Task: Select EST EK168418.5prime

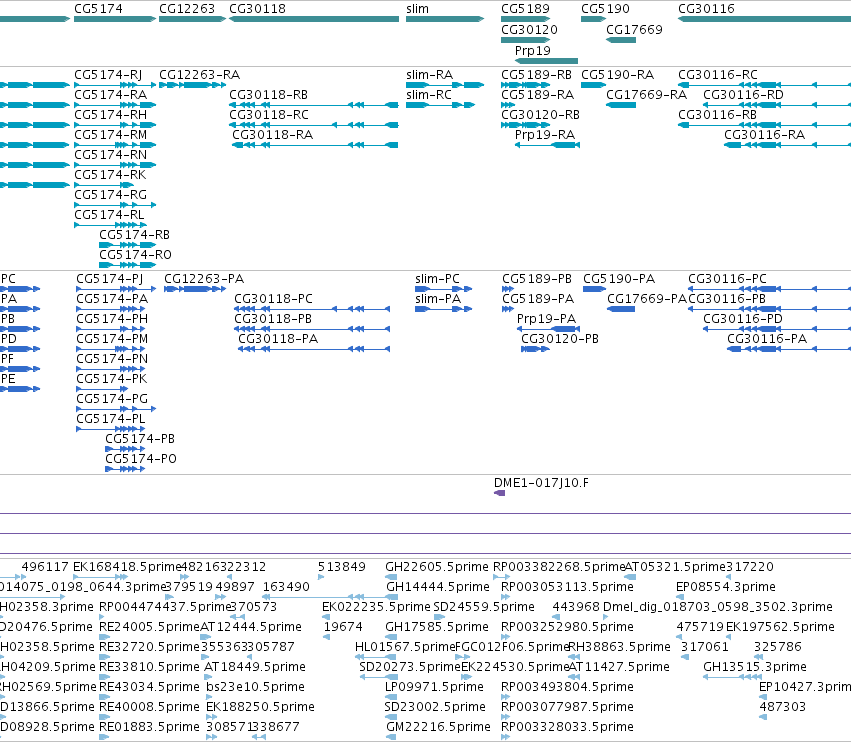Action: (126, 567)
